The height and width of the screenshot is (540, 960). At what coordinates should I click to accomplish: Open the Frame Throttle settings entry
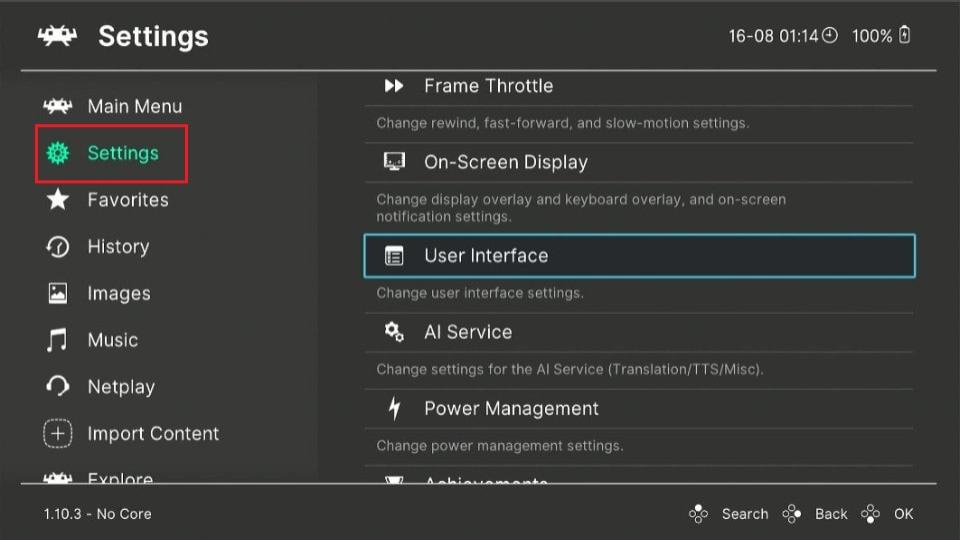[x=639, y=86]
